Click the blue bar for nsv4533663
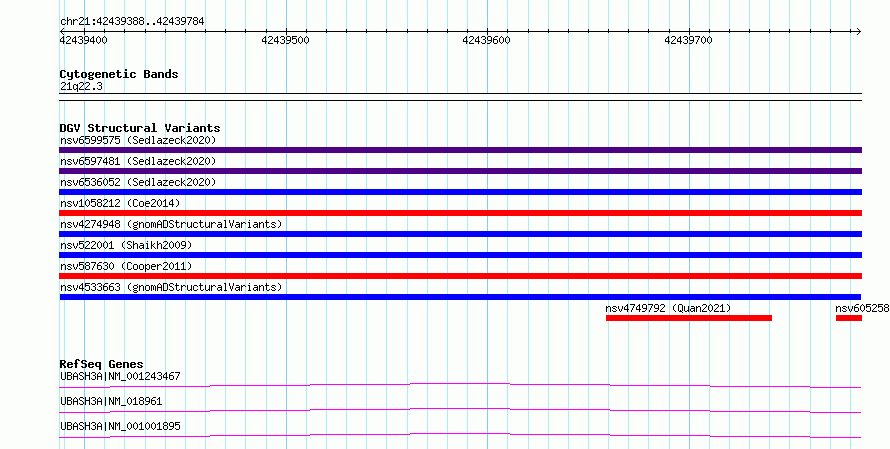Screen dimensions: 890x449 pos(460,297)
